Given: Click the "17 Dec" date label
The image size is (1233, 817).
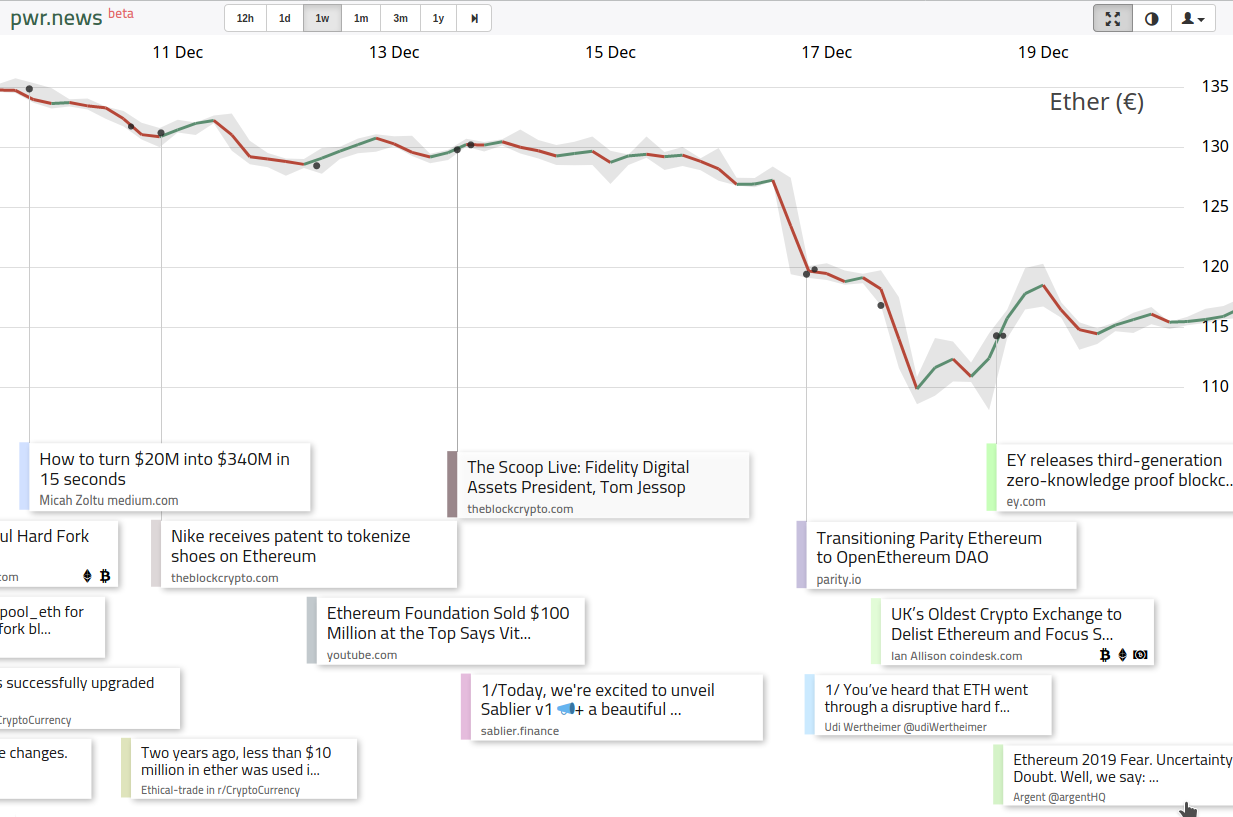Looking at the screenshot, I should 827,53.
